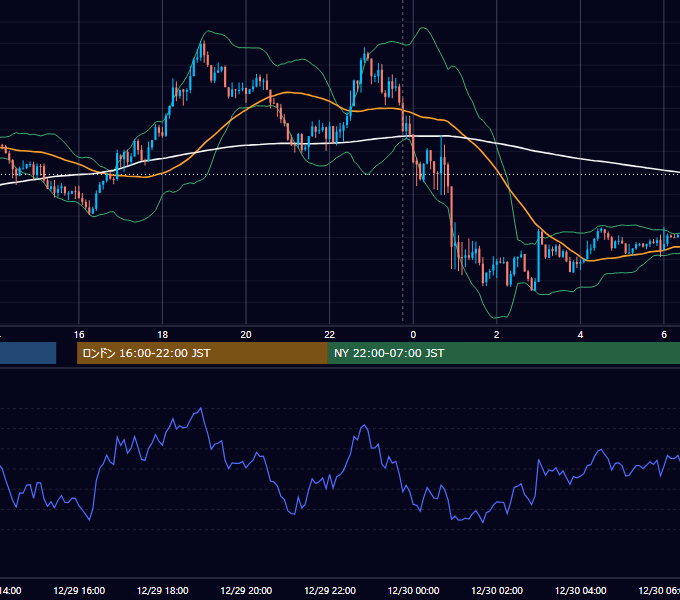This screenshot has height=600, width=680.
Task: Click the horizontal dotted price level line
Action: coord(340,174)
